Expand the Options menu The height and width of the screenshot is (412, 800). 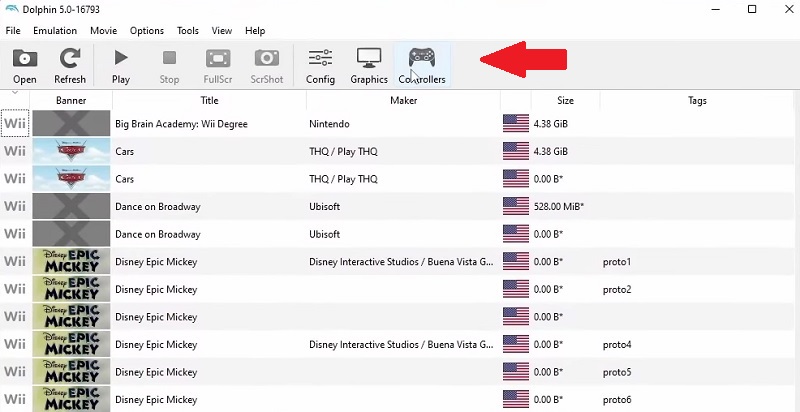tap(147, 31)
